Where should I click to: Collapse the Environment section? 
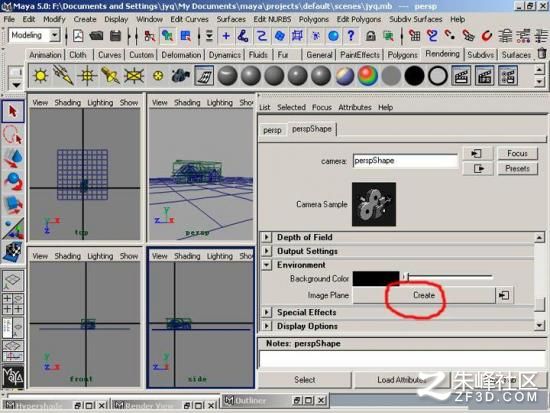(266, 265)
